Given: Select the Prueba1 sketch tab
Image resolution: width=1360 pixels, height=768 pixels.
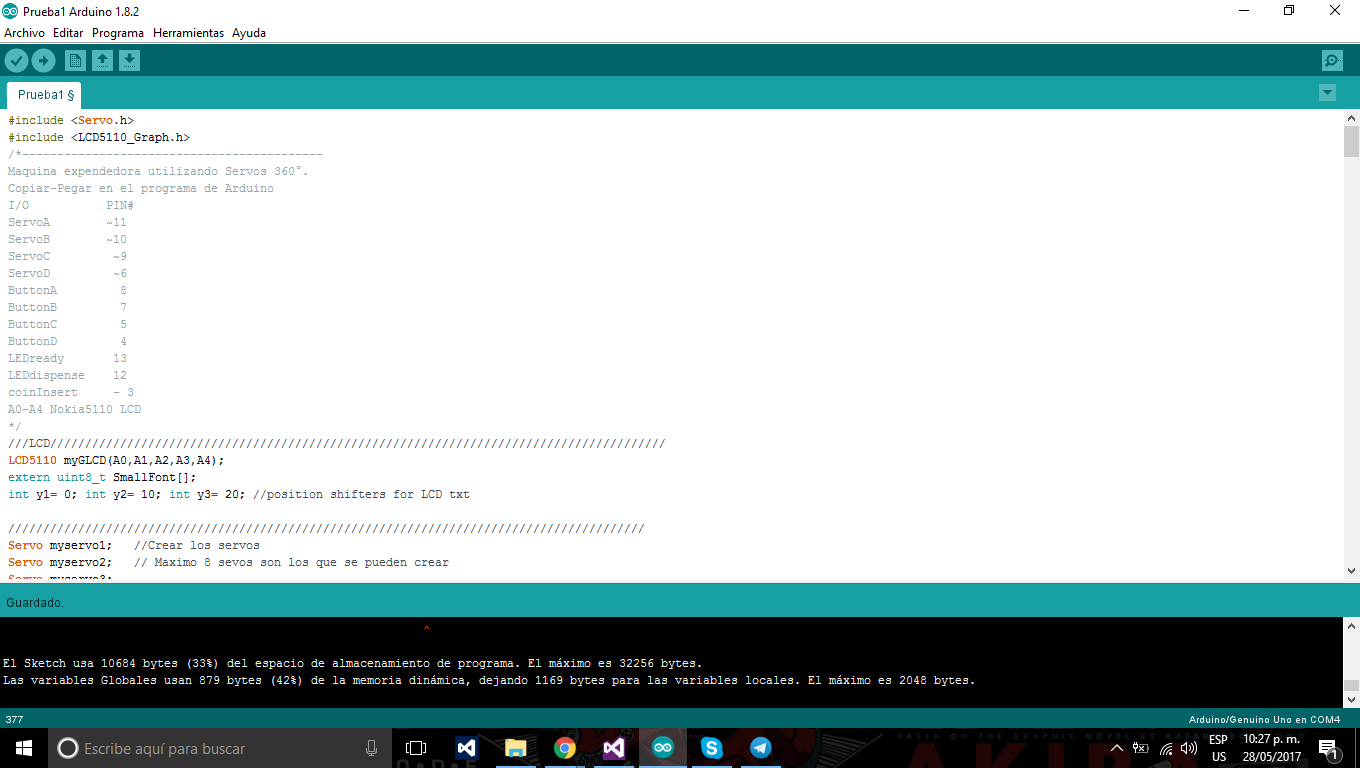Looking at the screenshot, I should [x=45, y=95].
